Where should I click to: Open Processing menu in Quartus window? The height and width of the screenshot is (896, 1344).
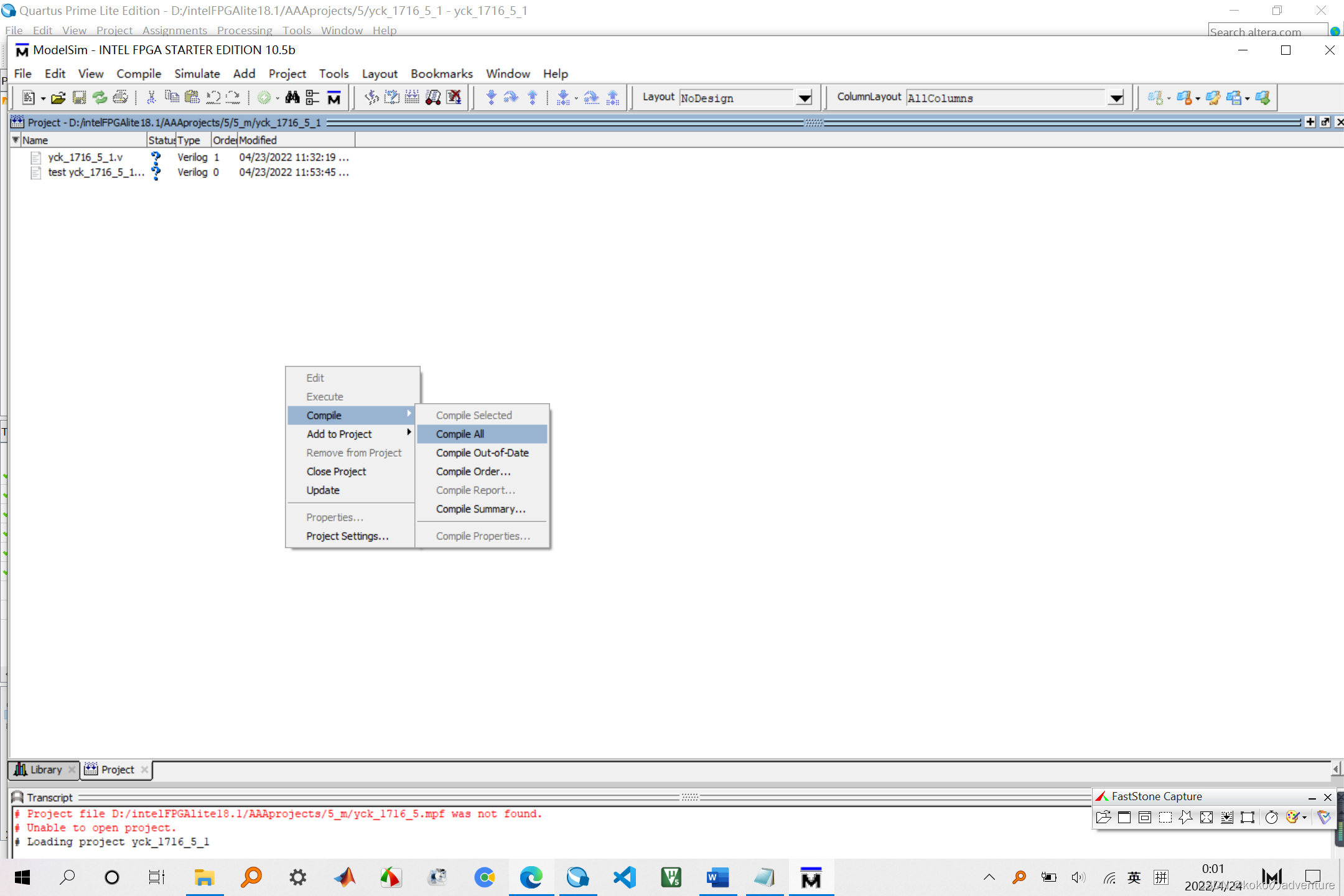click(x=245, y=30)
